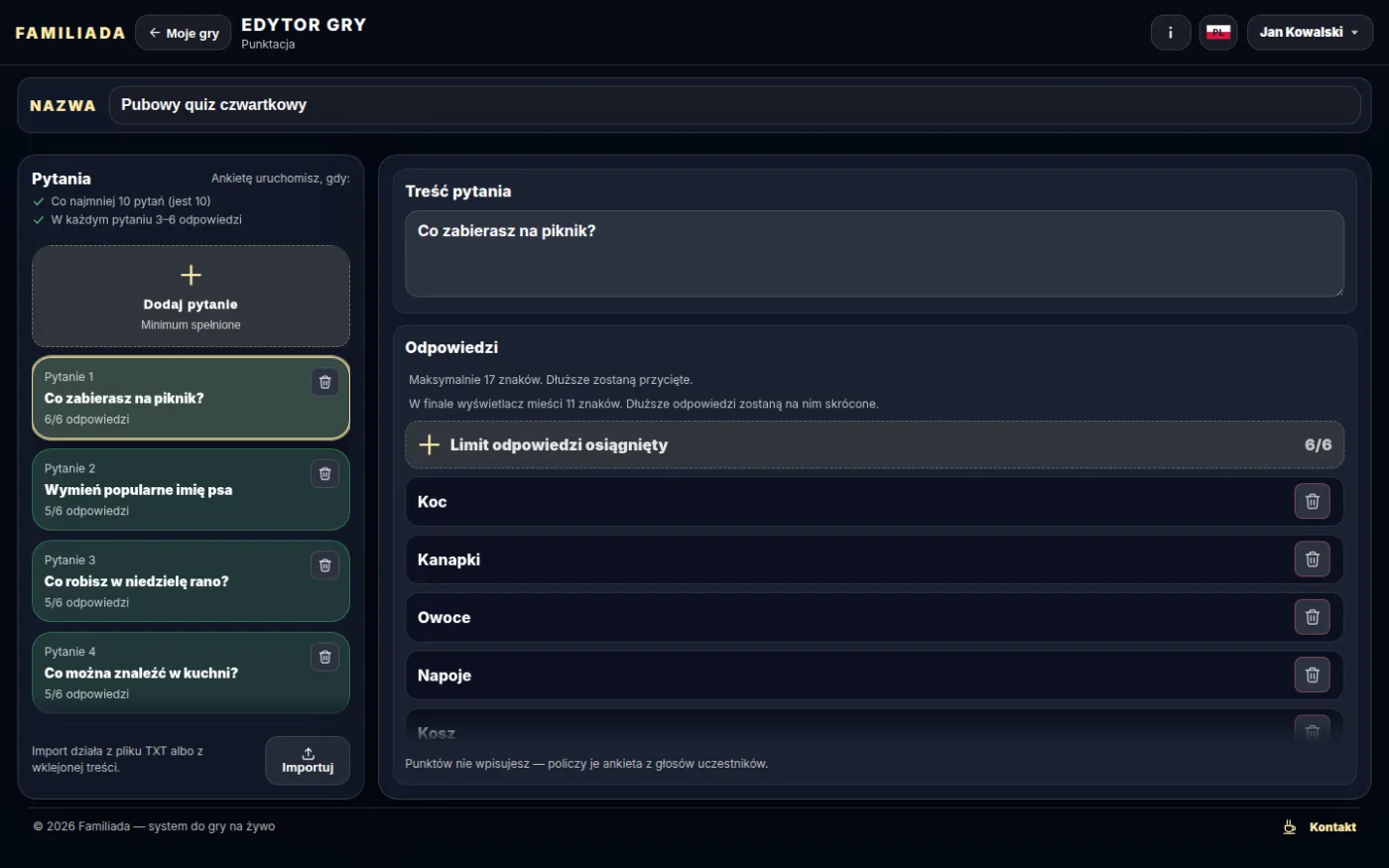Click the Importuj upload button
This screenshot has height=868, width=1389.
[x=308, y=761]
